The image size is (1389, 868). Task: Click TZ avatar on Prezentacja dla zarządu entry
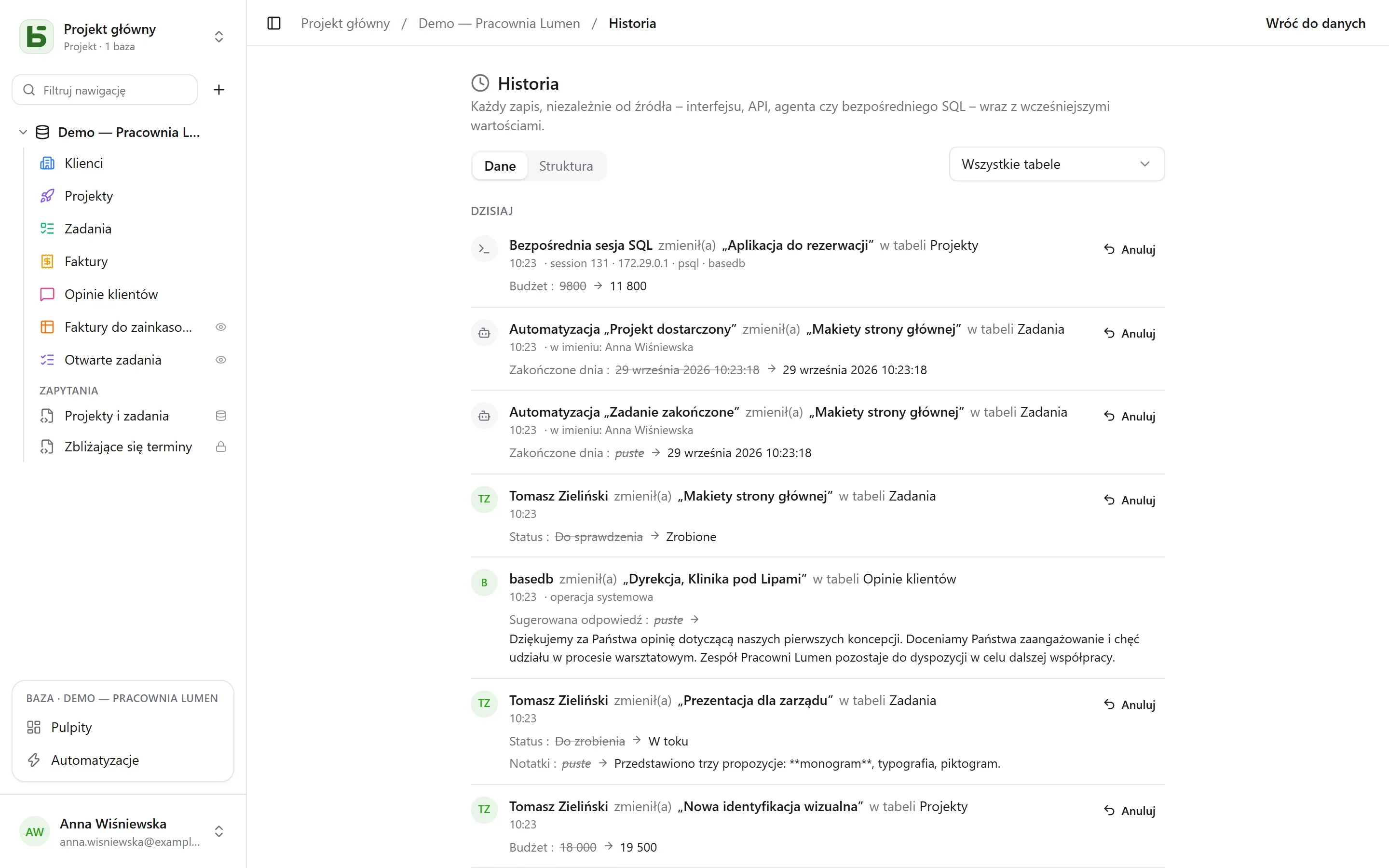click(484, 704)
